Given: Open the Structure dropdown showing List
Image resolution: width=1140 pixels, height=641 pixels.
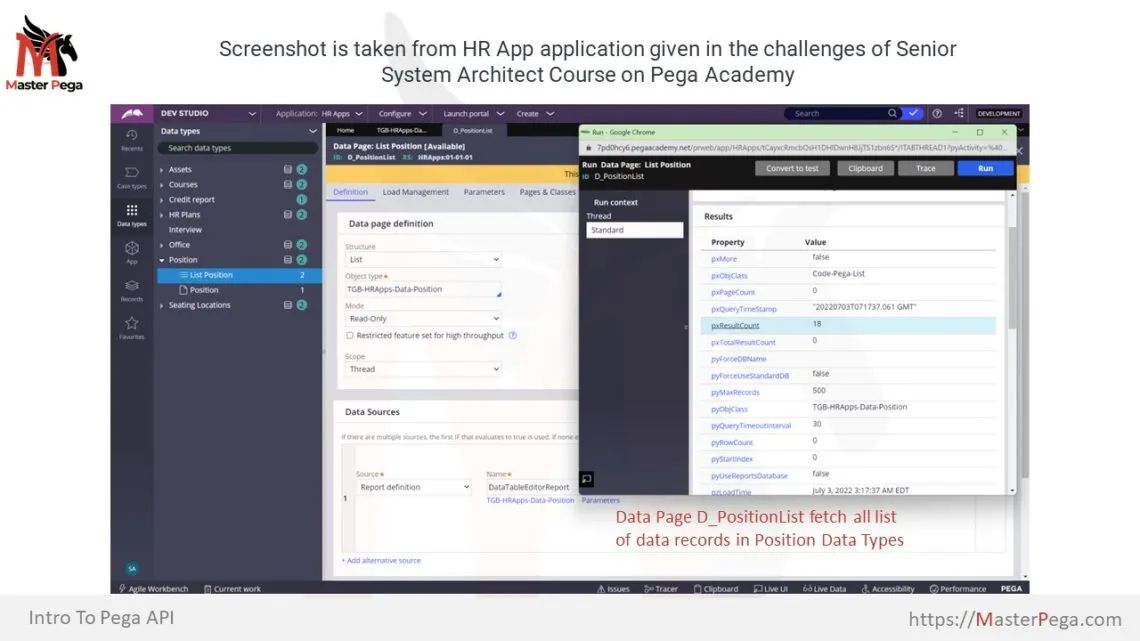Looking at the screenshot, I should [x=421, y=259].
